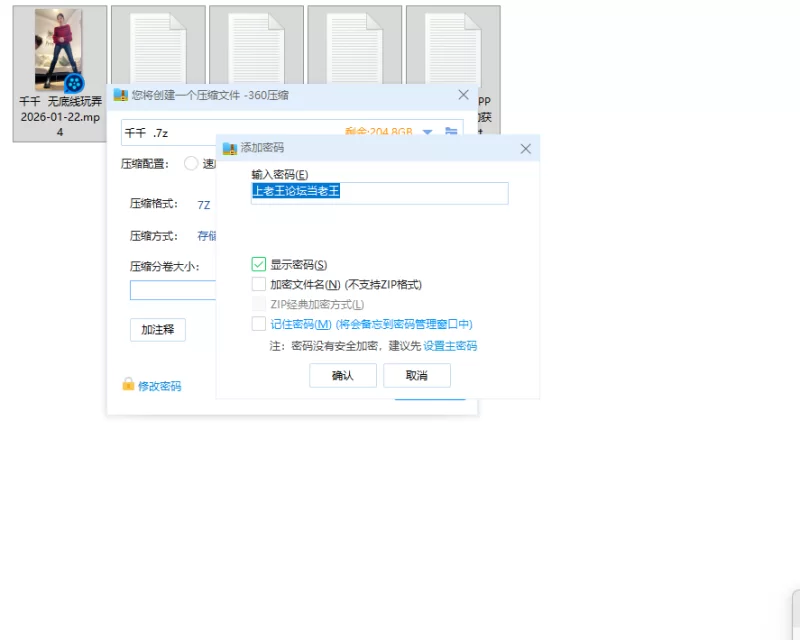Screen dimensions: 800x640
Task: Select the third document file icon
Action: pos(355,50)
